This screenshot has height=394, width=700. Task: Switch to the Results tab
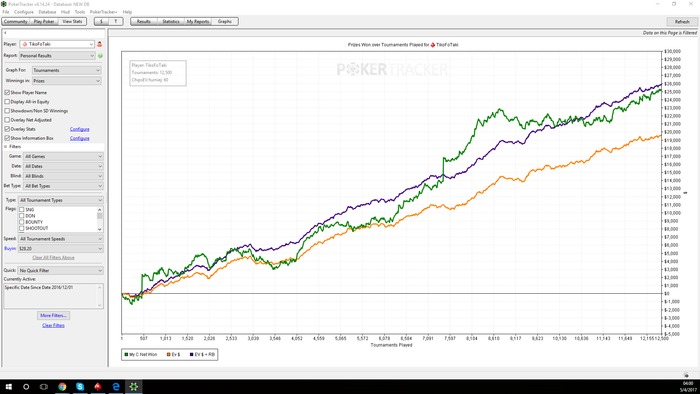[144, 21]
